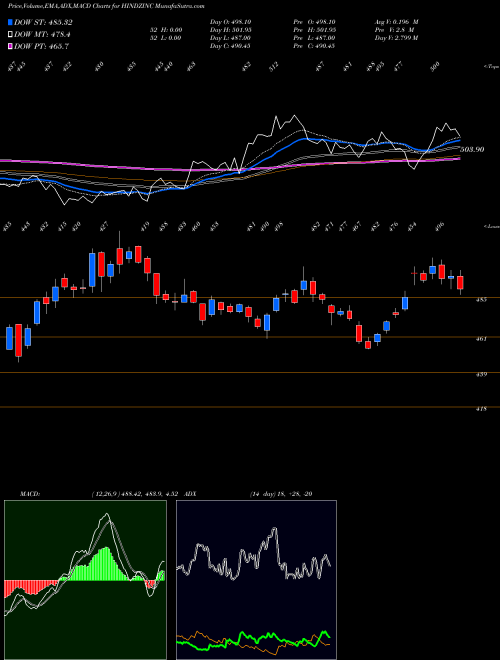
Task: Click the ADX panel title label
Action: tap(190, 494)
